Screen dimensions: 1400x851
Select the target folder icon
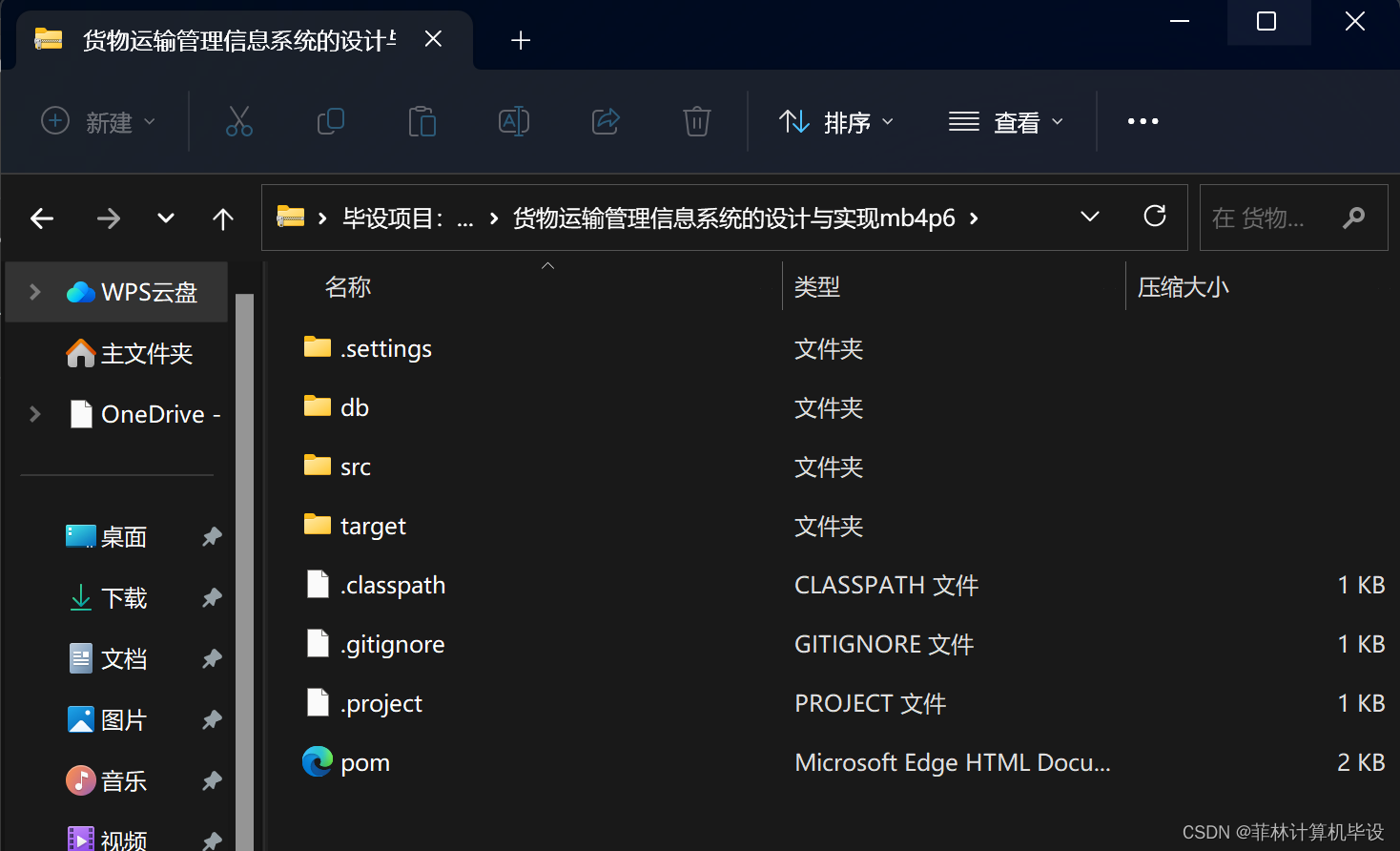click(318, 525)
